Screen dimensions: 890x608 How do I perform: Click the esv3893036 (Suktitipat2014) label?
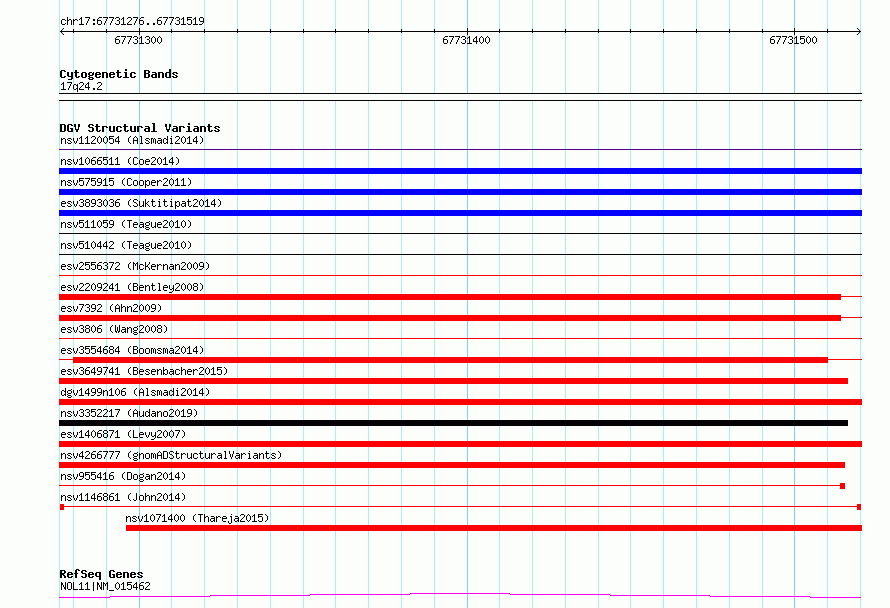141,203
